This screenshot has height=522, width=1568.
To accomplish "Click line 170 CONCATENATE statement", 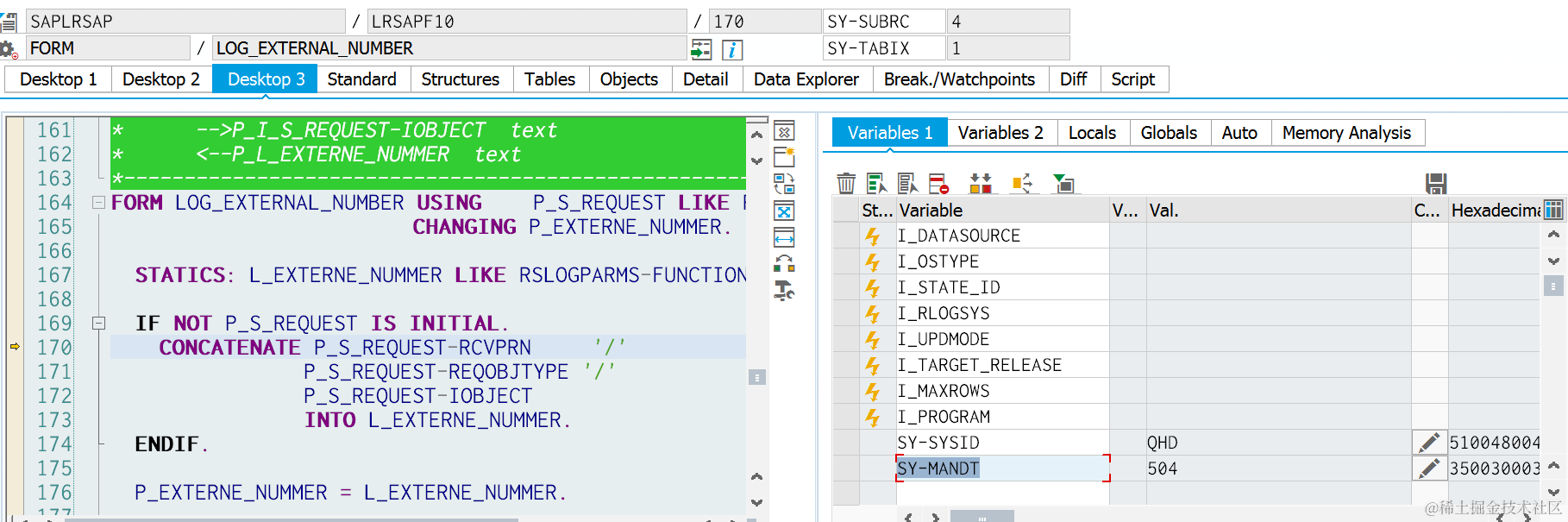I will pyautogui.click(x=428, y=348).
